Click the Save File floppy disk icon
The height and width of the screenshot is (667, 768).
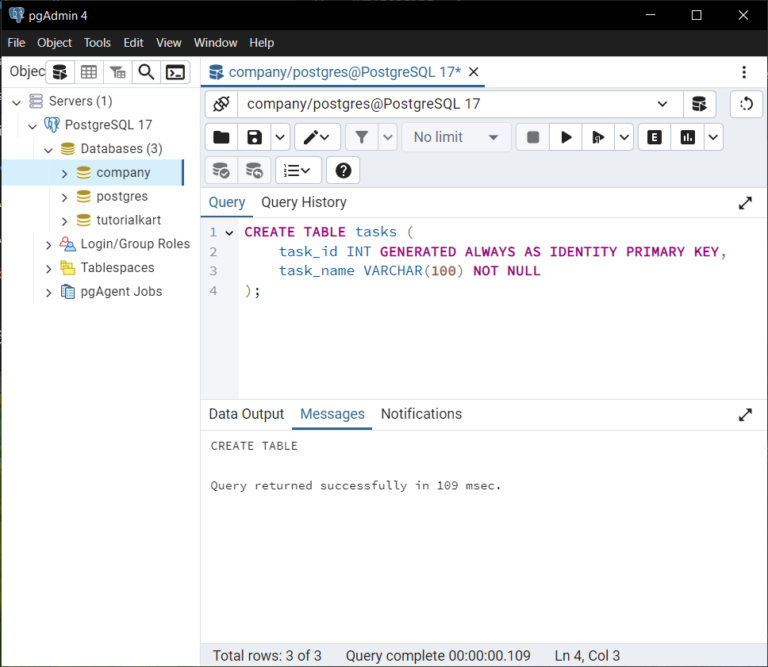tap(254, 137)
